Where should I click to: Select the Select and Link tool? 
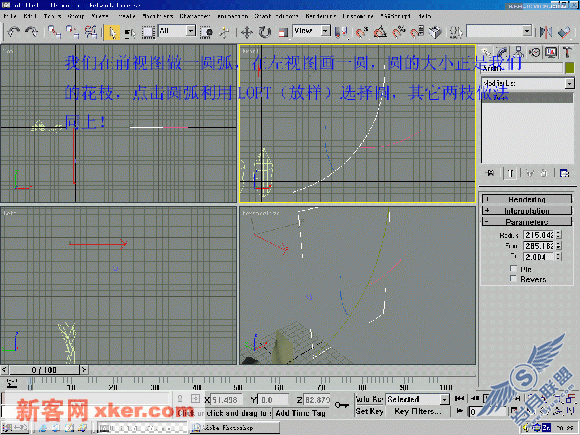click(x=54, y=32)
